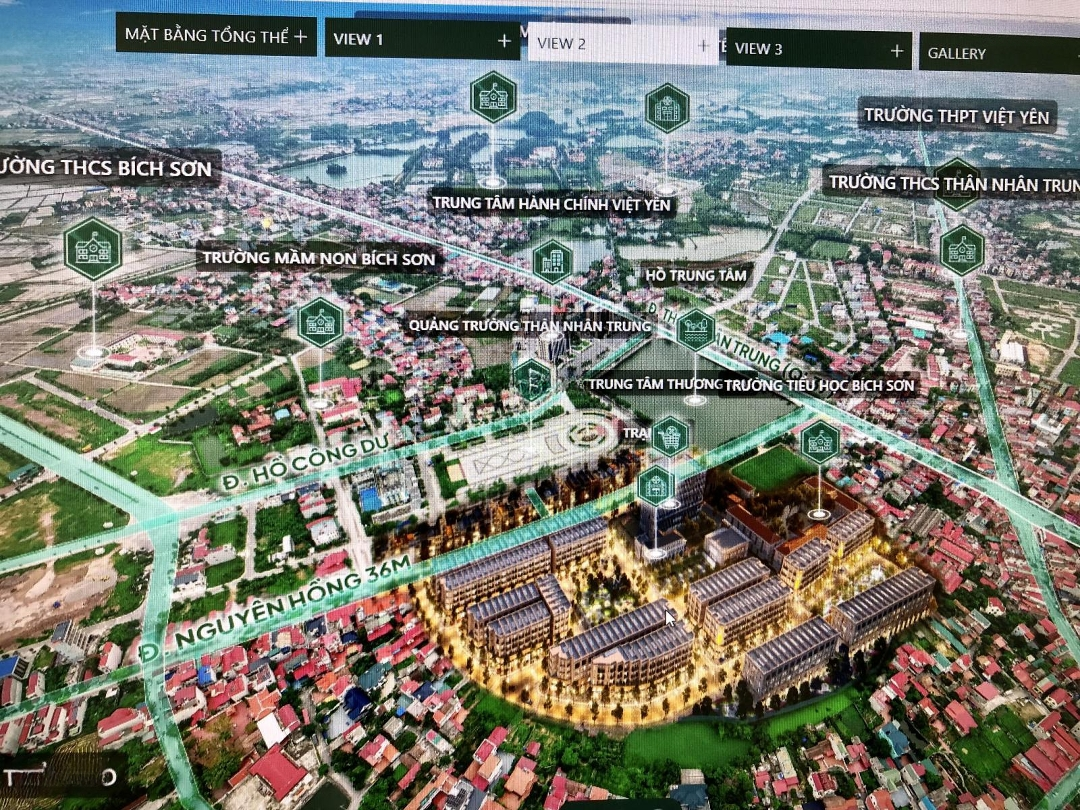This screenshot has height=810, width=1080.
Task: Click the Trung Tâm Hành Chính Việt Yên label
Action: 553,204
